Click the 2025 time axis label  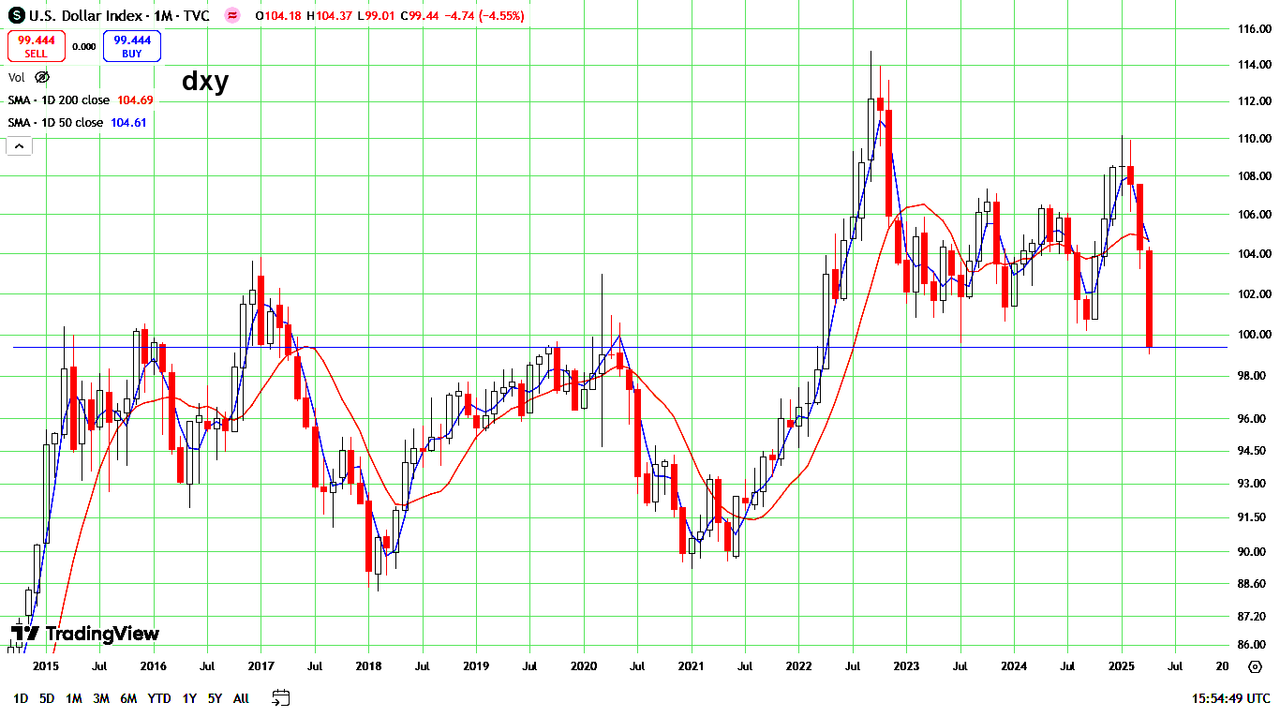tap(1121, 666)
